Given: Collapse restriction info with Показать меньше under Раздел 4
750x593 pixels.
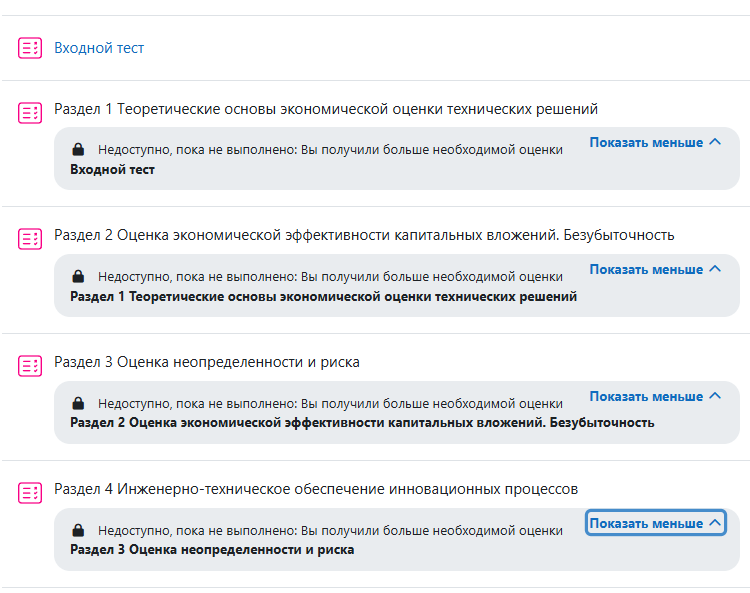Looking at the screenshot, I should coord(656,523).
